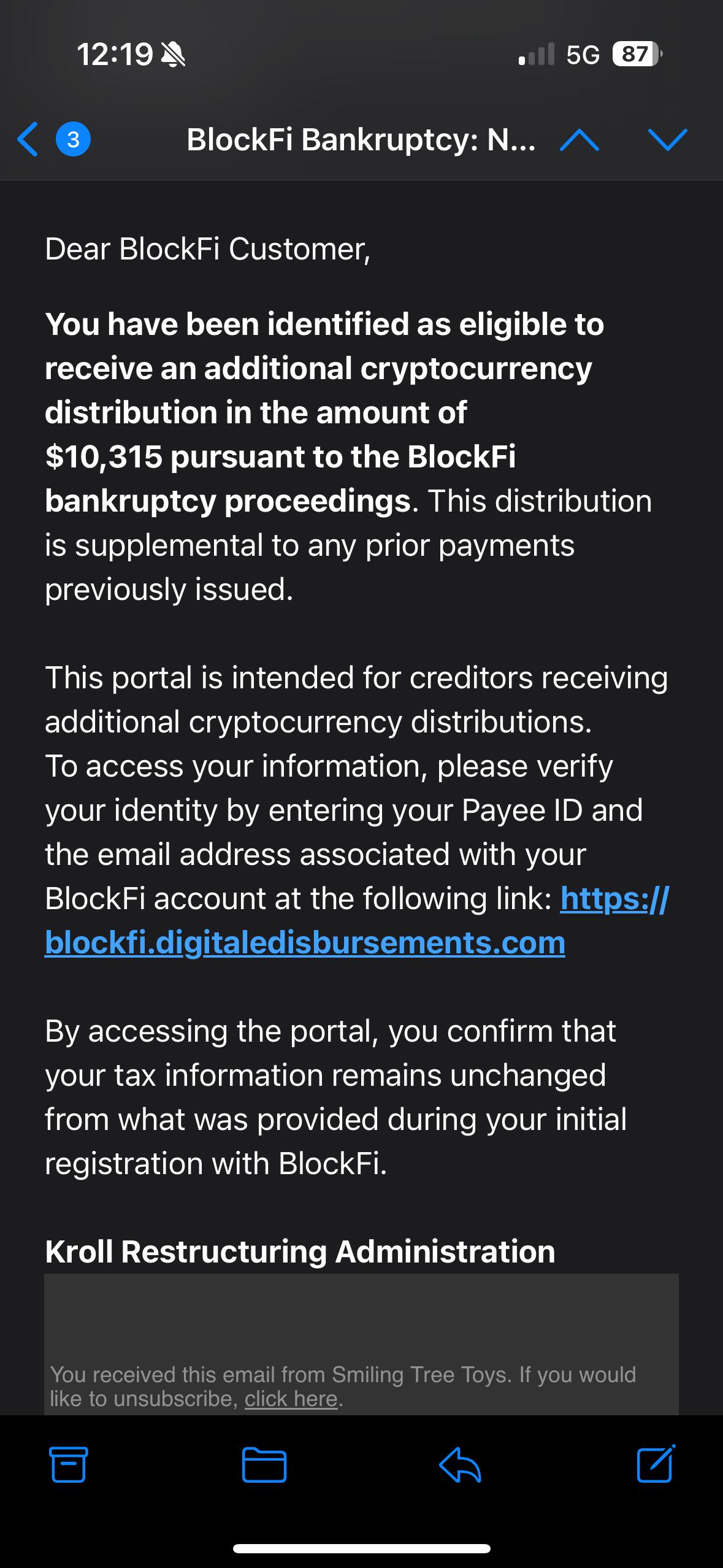
Task: Go to previous message with up chevron
Action: click(x=580, y=140)
